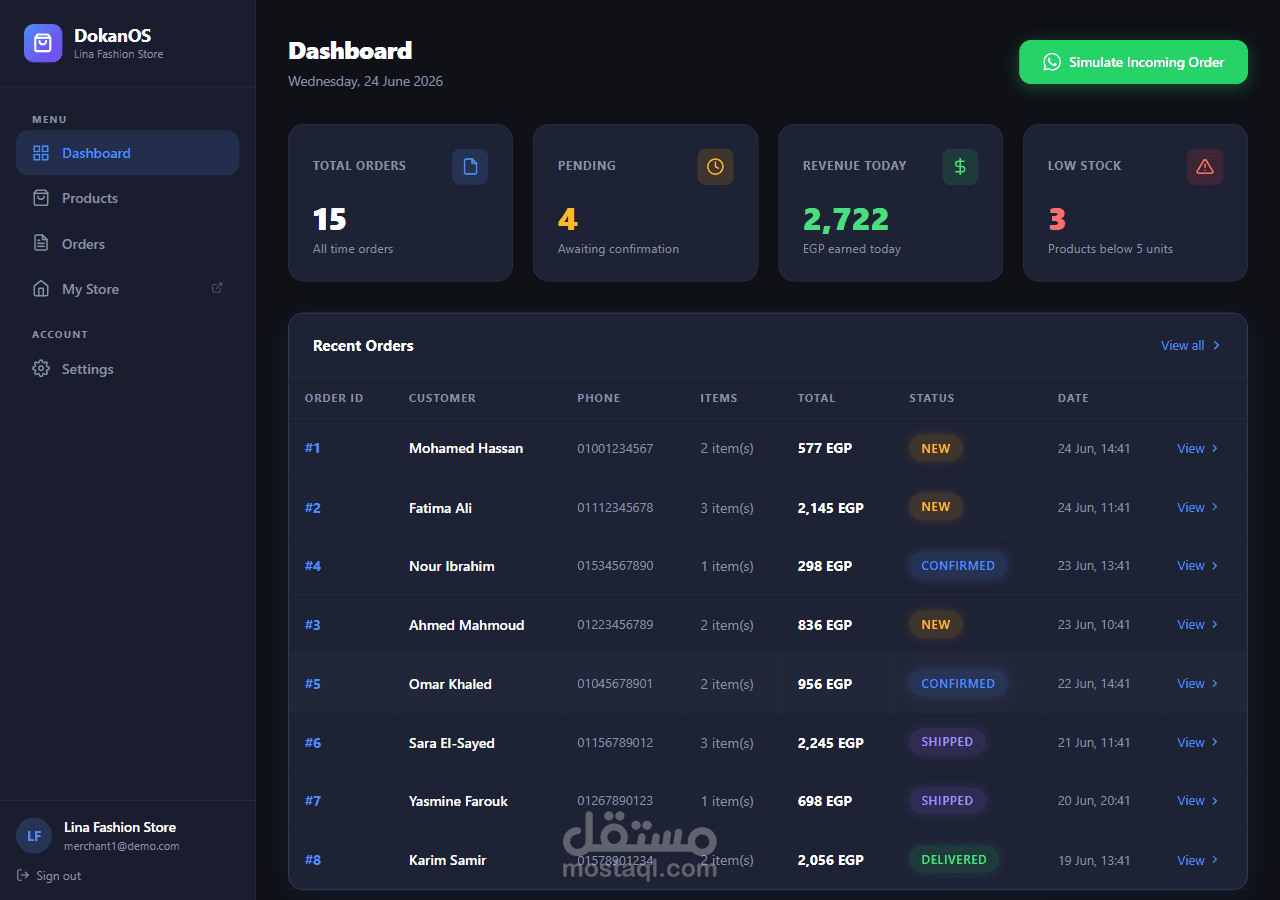Click Revenue Today value 2,722
Image resolution: width=1280 pixels, height=900 pixels.
pyautogui.click(x=846, y=219)
